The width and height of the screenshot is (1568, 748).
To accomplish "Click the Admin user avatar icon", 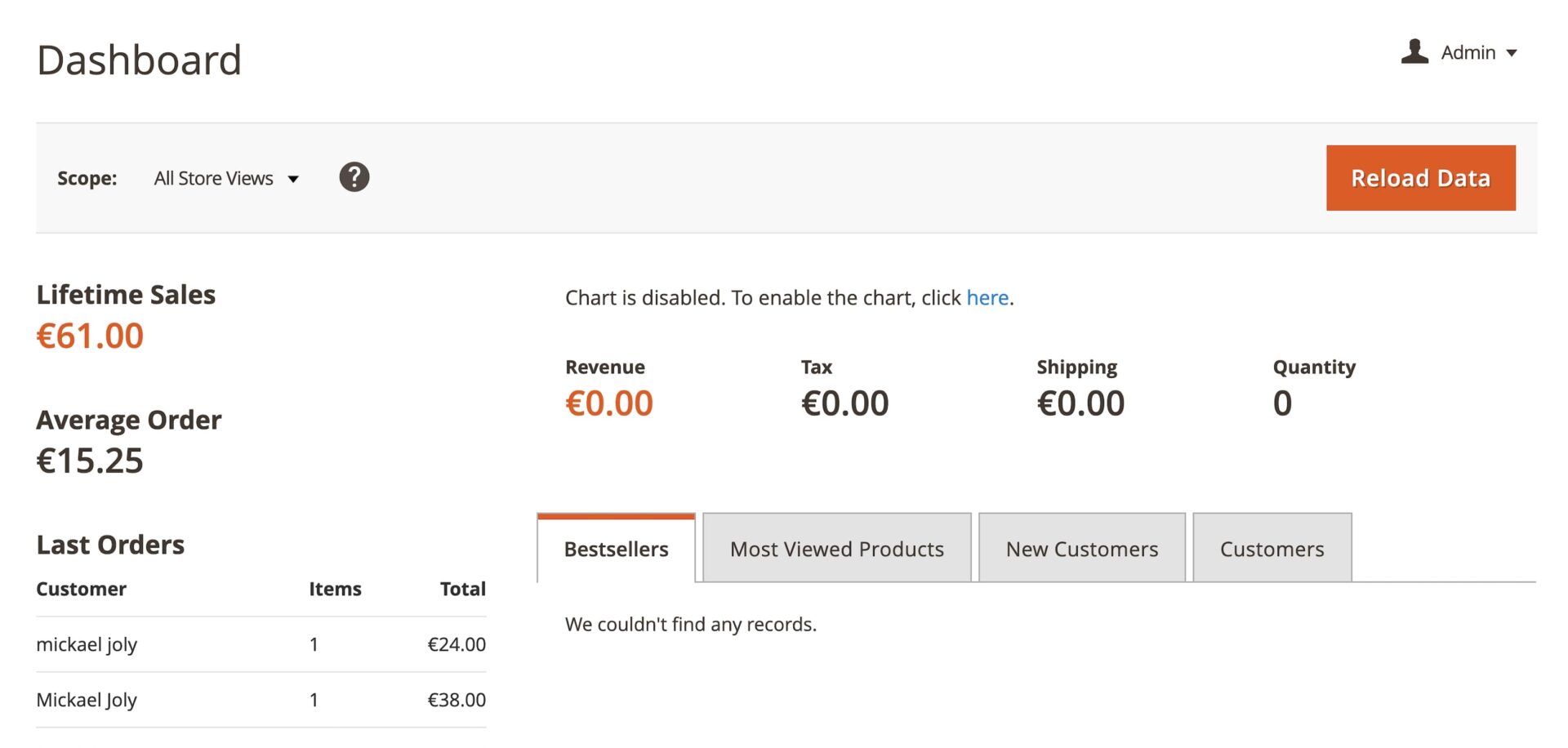I will click(x=1414, y=51).
